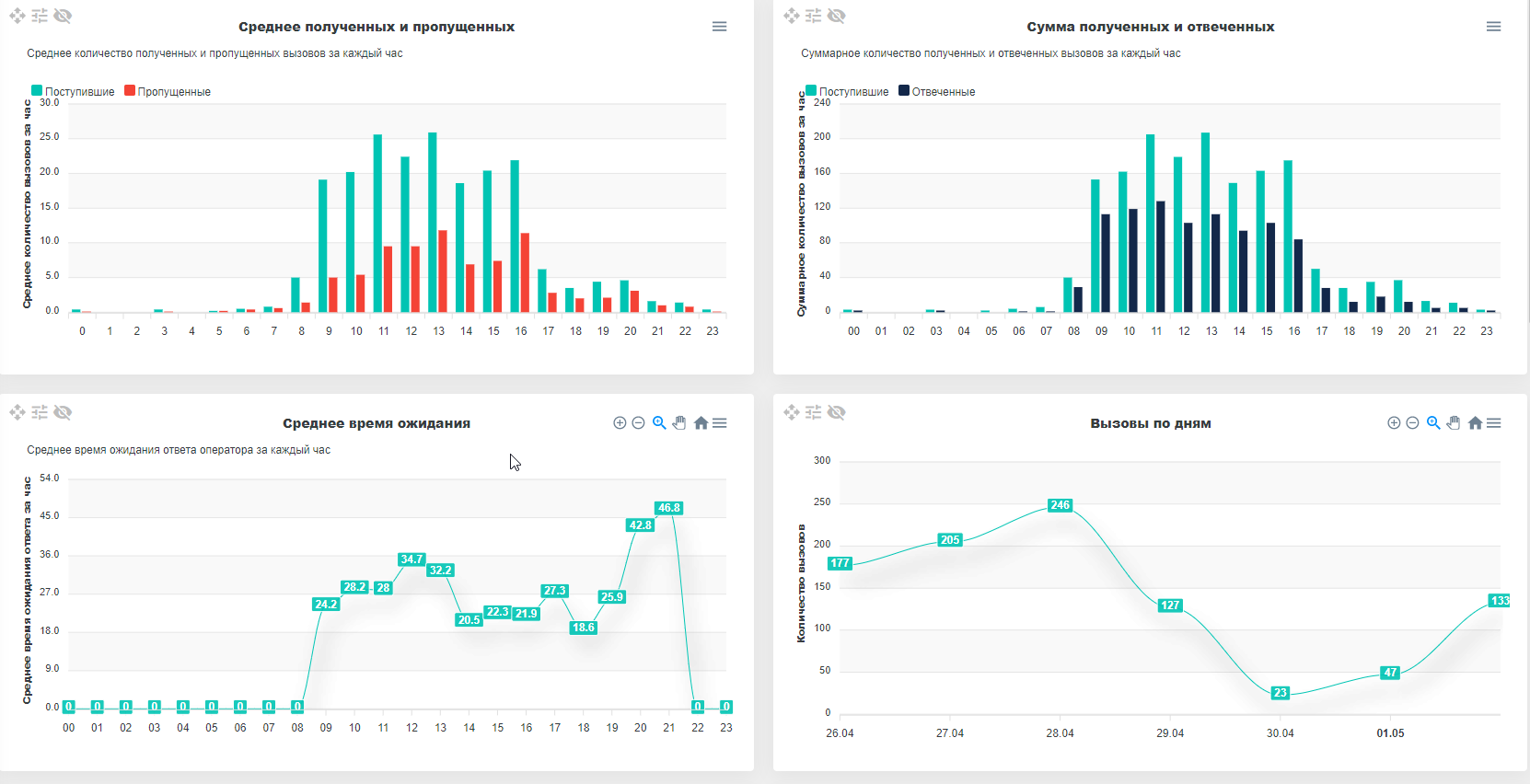This screenshot has width=1530, height=784.
Task: Open hamburger menu of Вызовы по дням chart
Action: click(x=1494, y=423)
